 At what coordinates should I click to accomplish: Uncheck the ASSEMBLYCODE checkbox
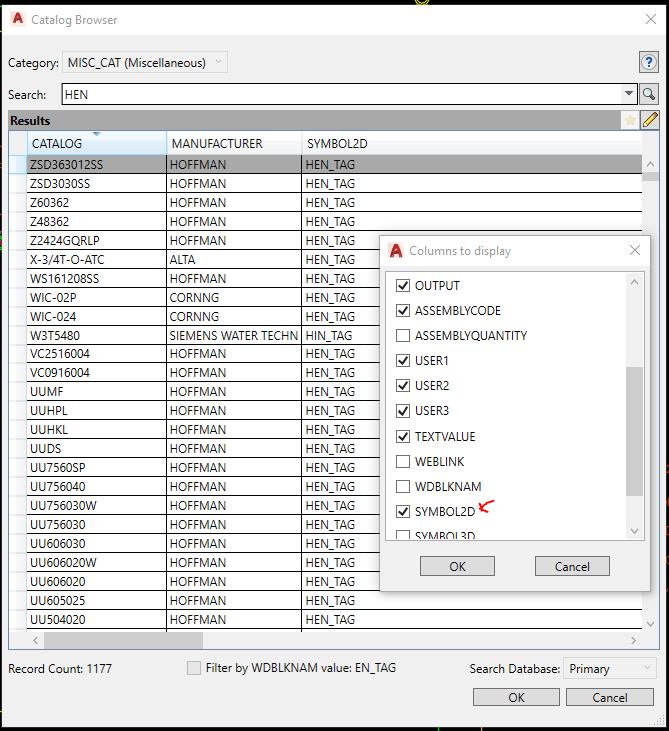pyautogui.click(x=403, y=310)
